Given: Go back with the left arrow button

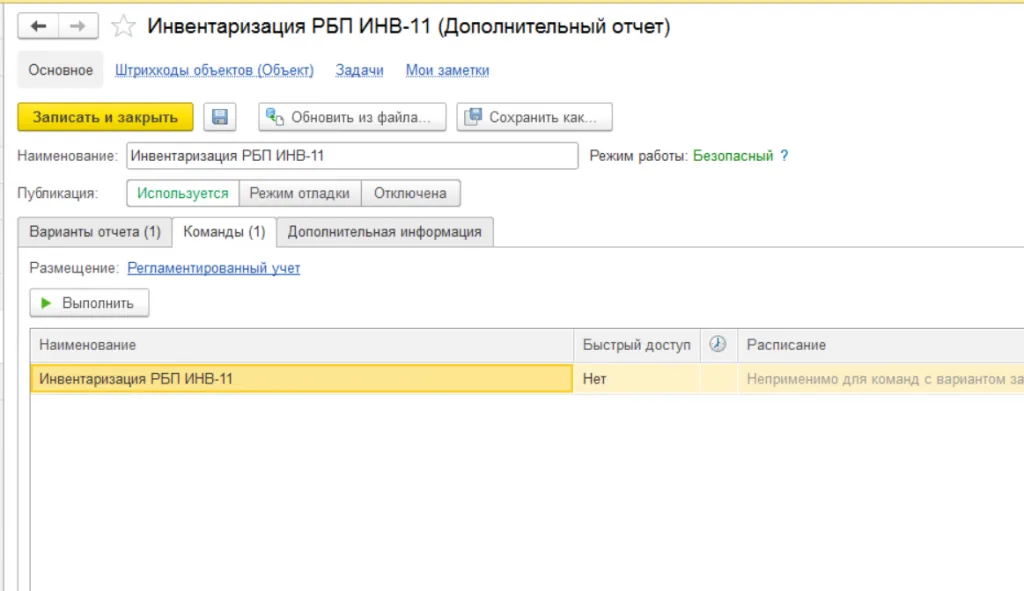Looking at the screenshot, I should point(38,26).
